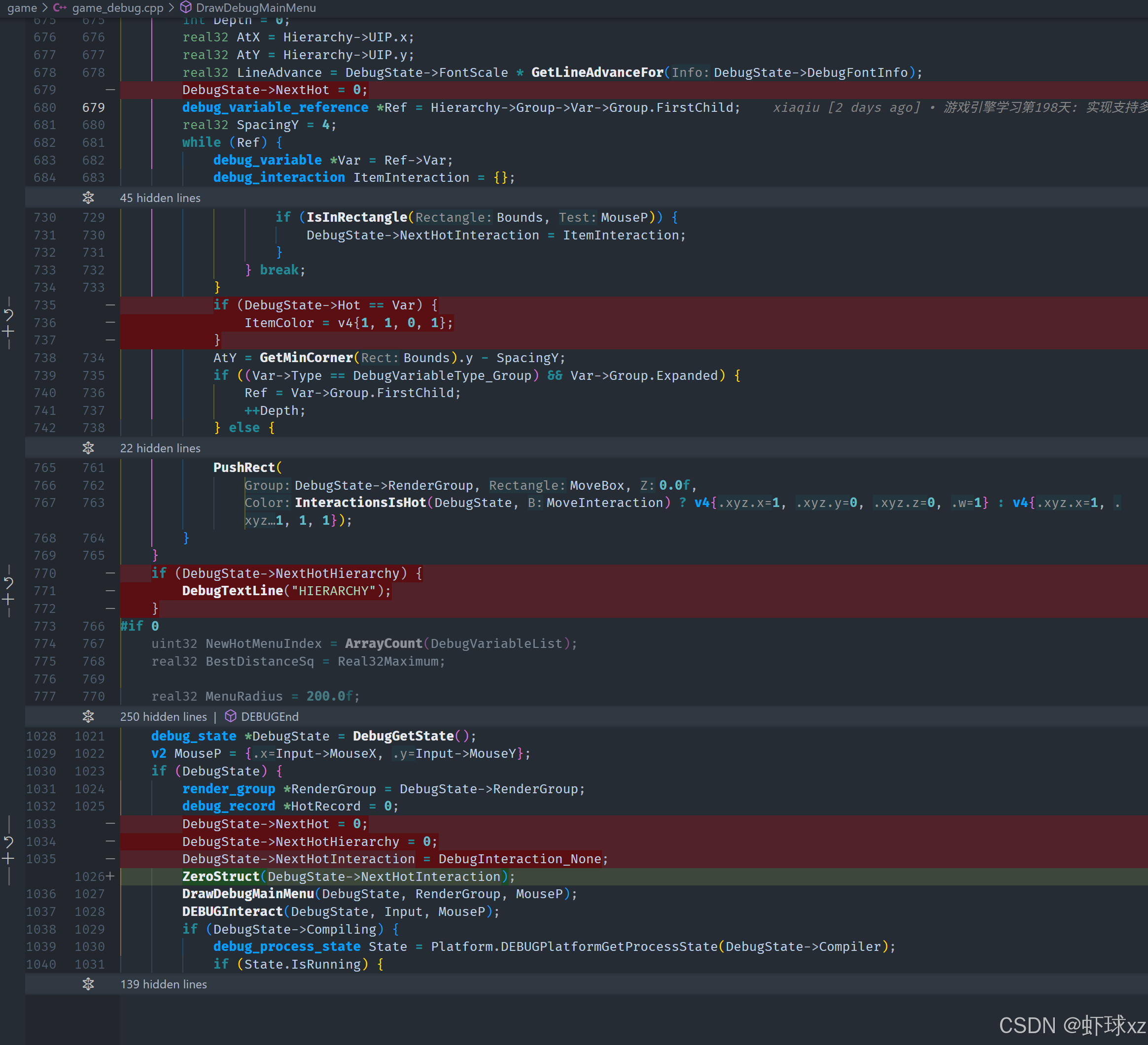This screenshot has width=1148, height=1045.
Task: Stage the change at lines 735-737
Action: click(8, 331)
